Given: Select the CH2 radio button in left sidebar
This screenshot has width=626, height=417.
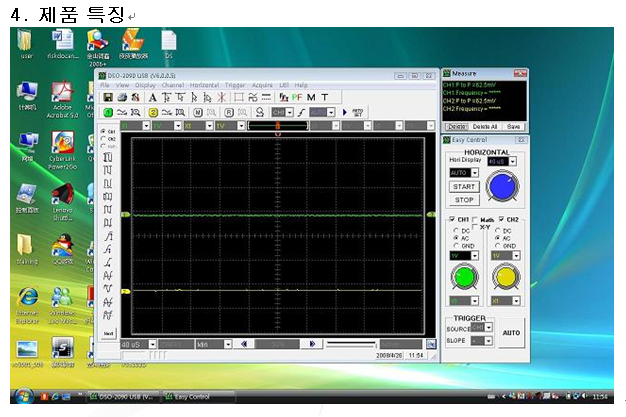Looking at the screenshot, I should [103, 139].
